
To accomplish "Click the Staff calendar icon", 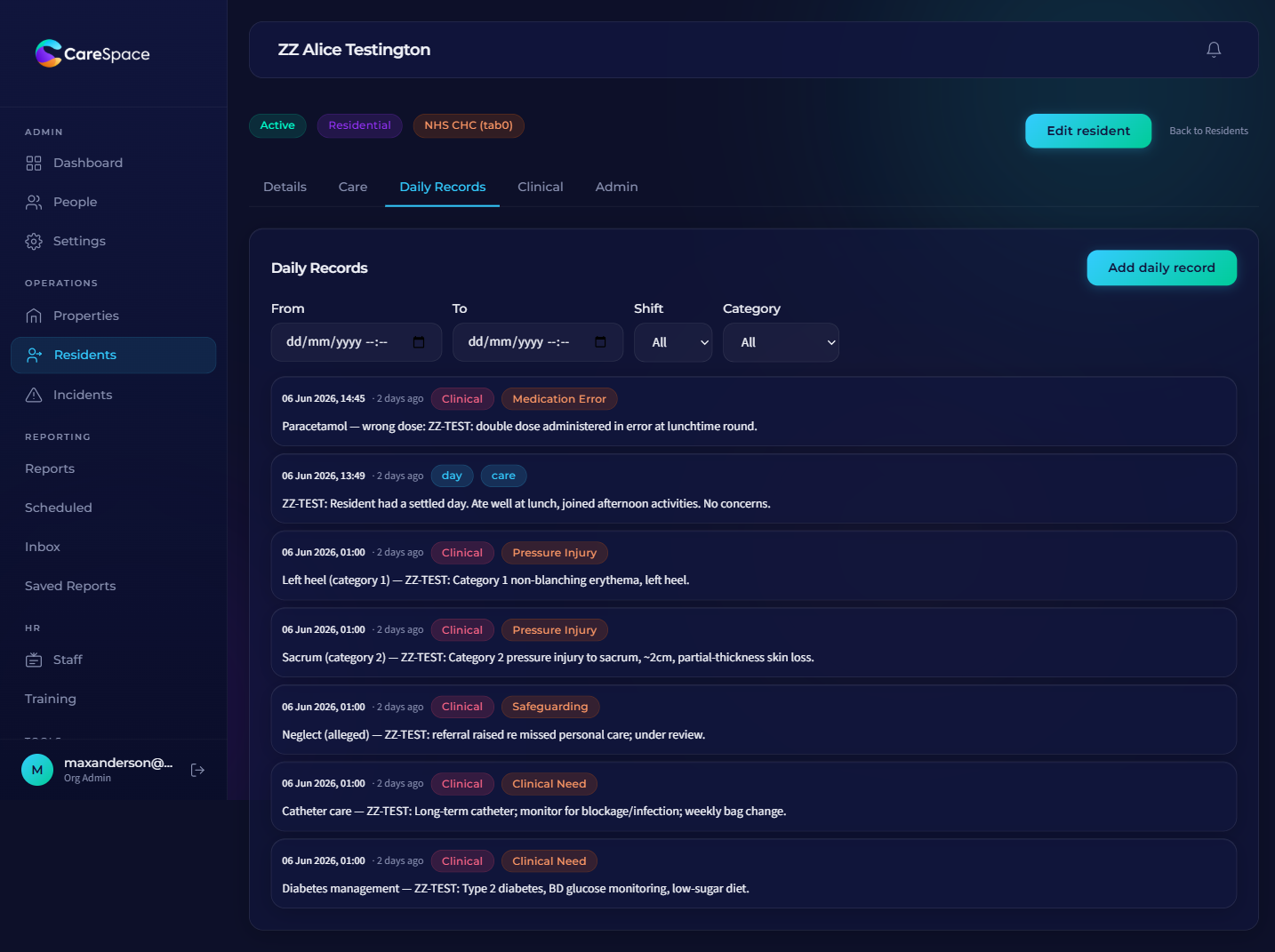I will tap(34, 660).
